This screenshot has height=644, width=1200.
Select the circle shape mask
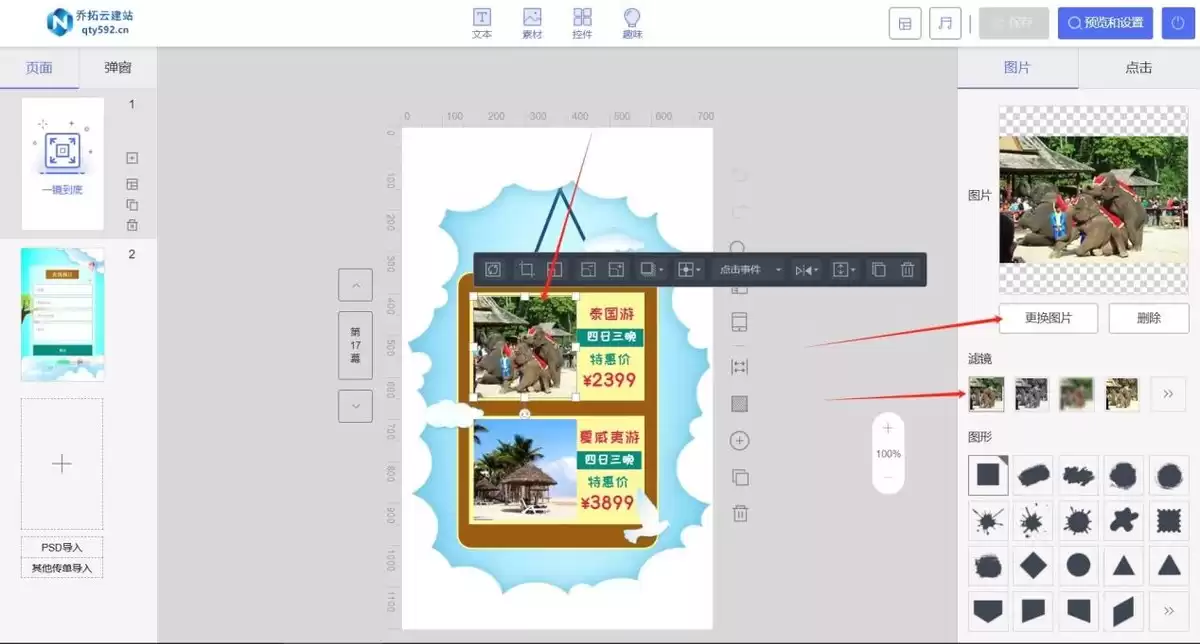tap(1078, 565)
